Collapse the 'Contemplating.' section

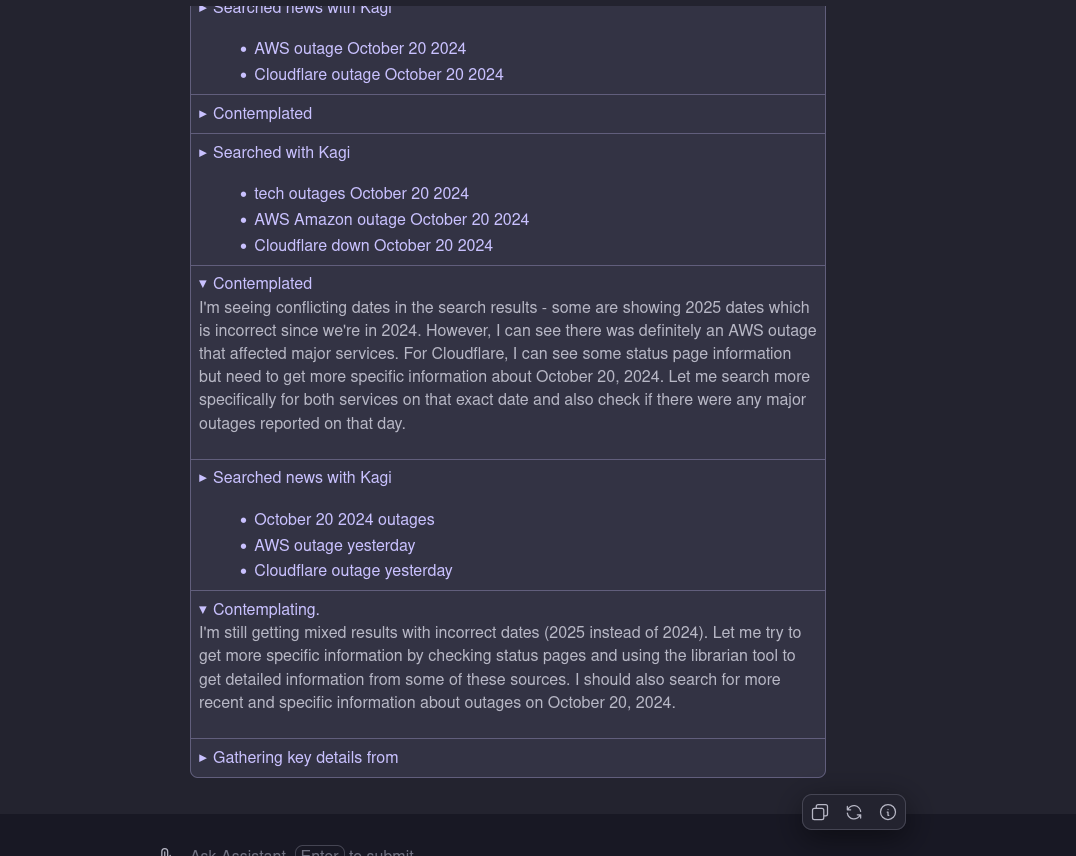(x=265, y=610)
